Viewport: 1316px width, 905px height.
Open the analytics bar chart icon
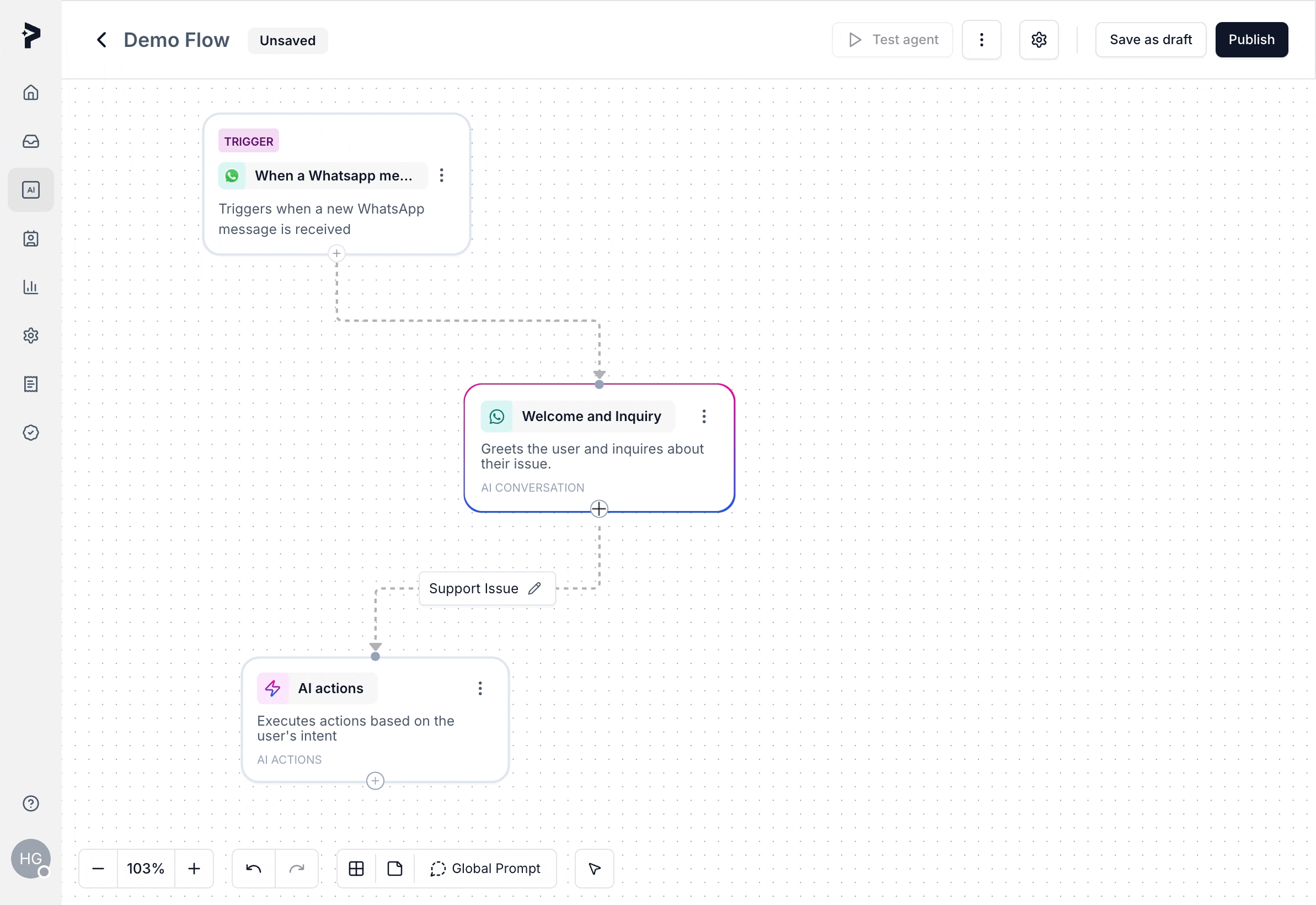30,287
